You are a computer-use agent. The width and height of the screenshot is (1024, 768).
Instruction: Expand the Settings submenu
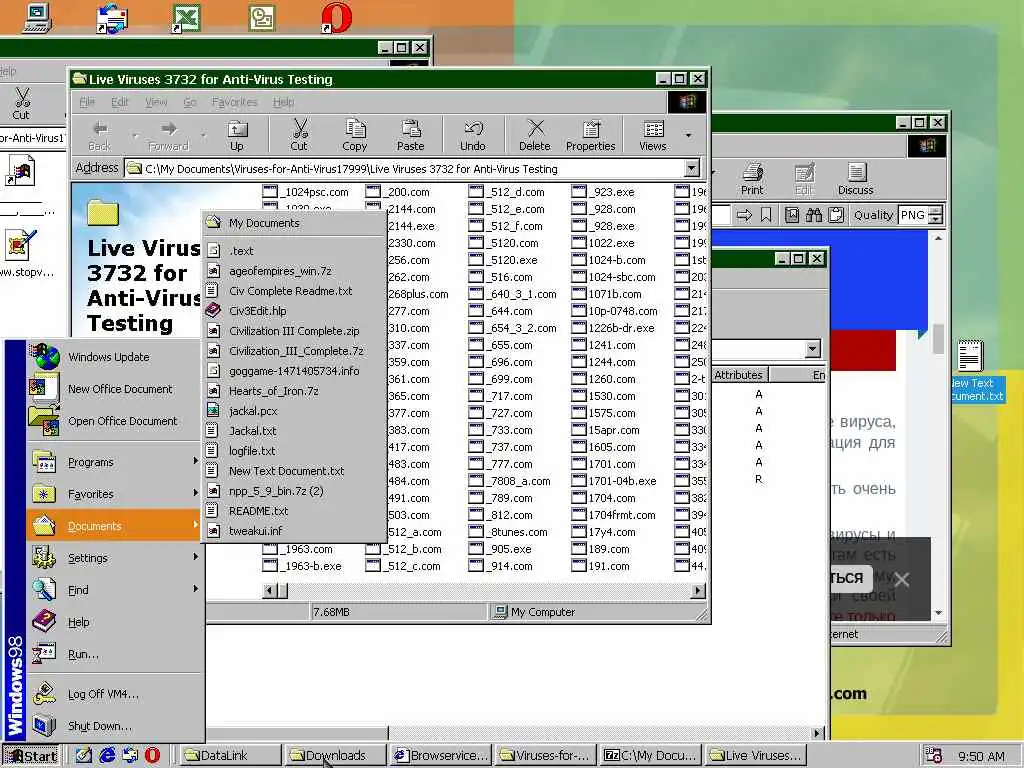pos(114,558)
